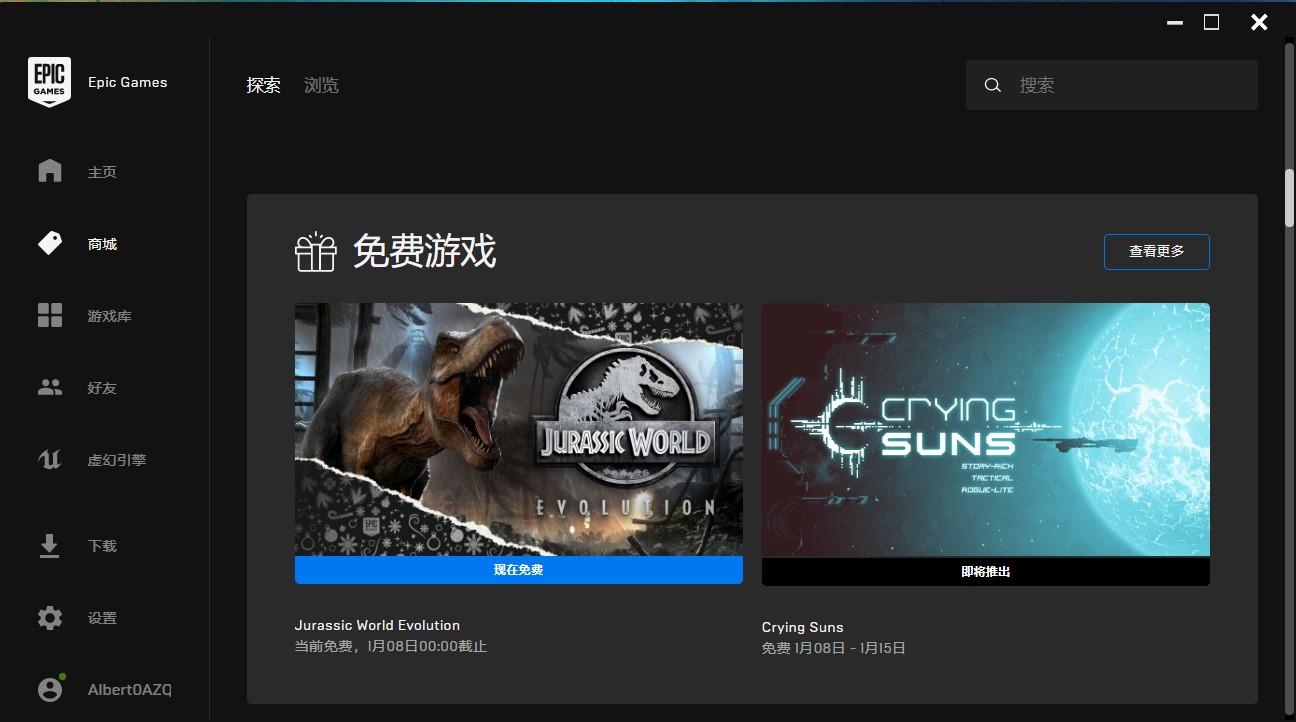Switch to the 浏览 tab
Screen dimensions: 1296x722
322,85
